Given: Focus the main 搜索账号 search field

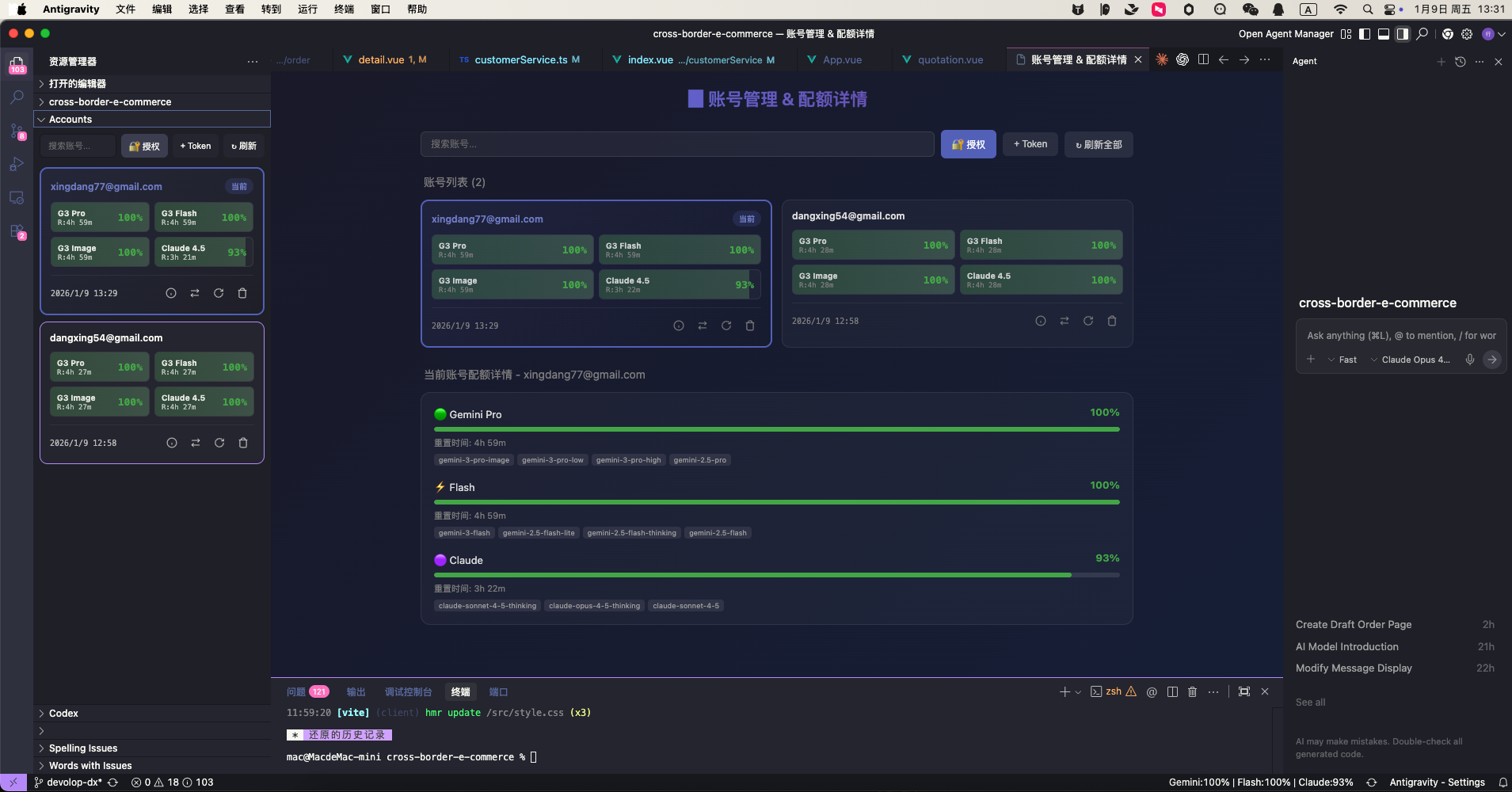Looking at the screenshot, I should point(677,144).
